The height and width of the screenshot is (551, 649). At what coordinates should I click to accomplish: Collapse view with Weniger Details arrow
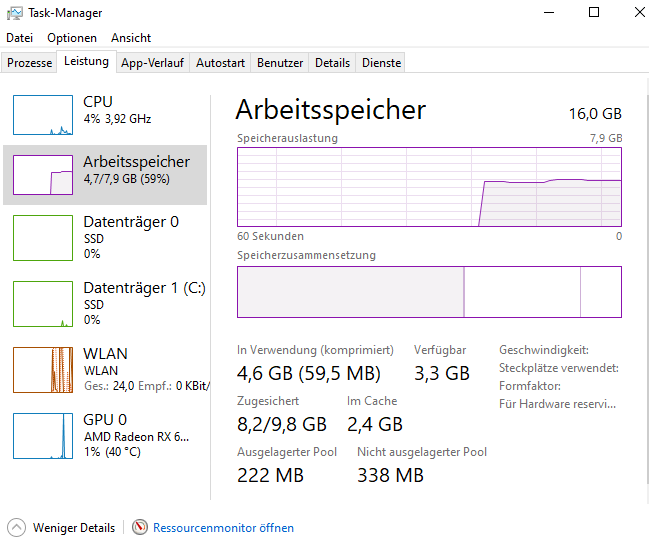[x=17, y=527]
